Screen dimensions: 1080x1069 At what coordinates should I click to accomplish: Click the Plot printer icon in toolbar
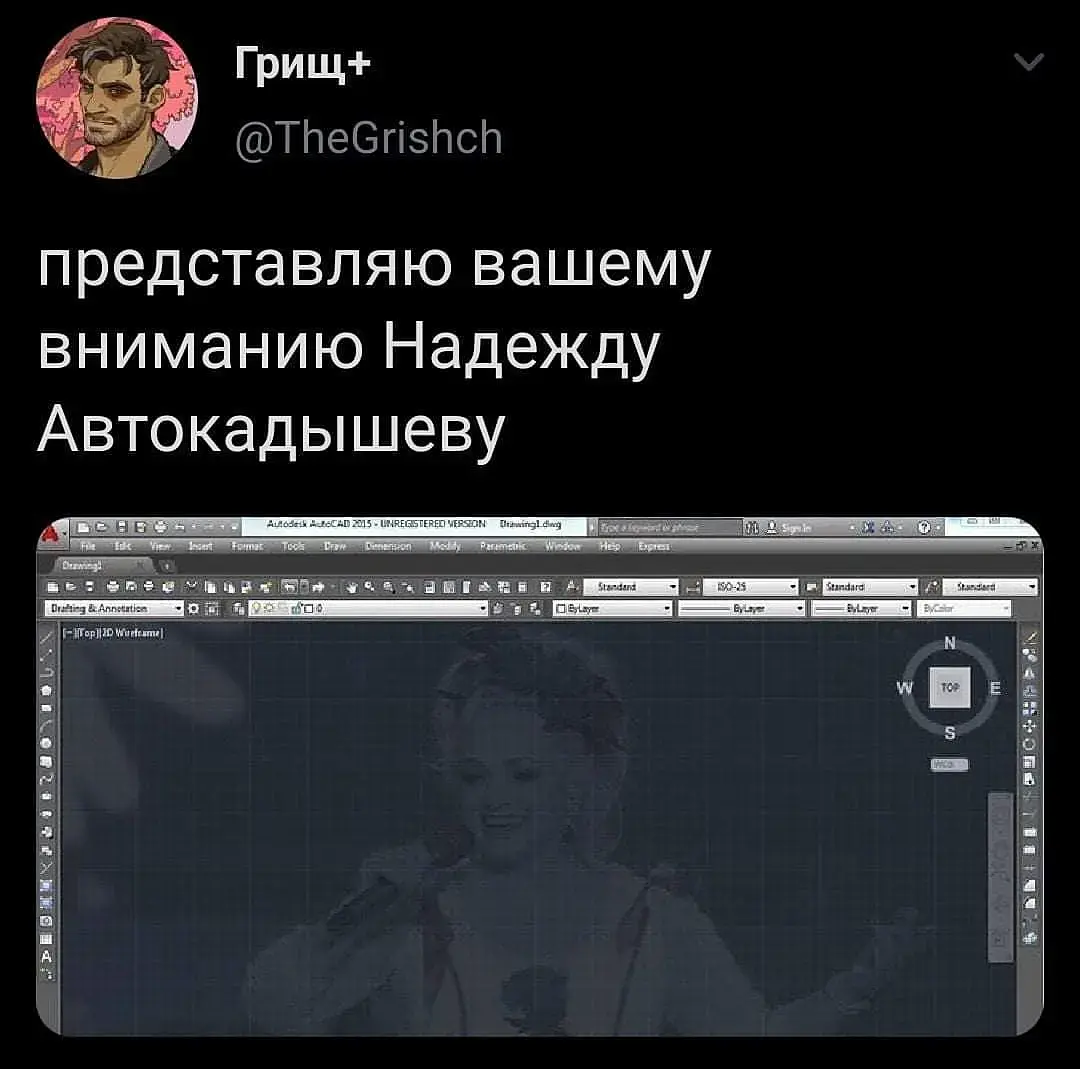click(113, 587)
